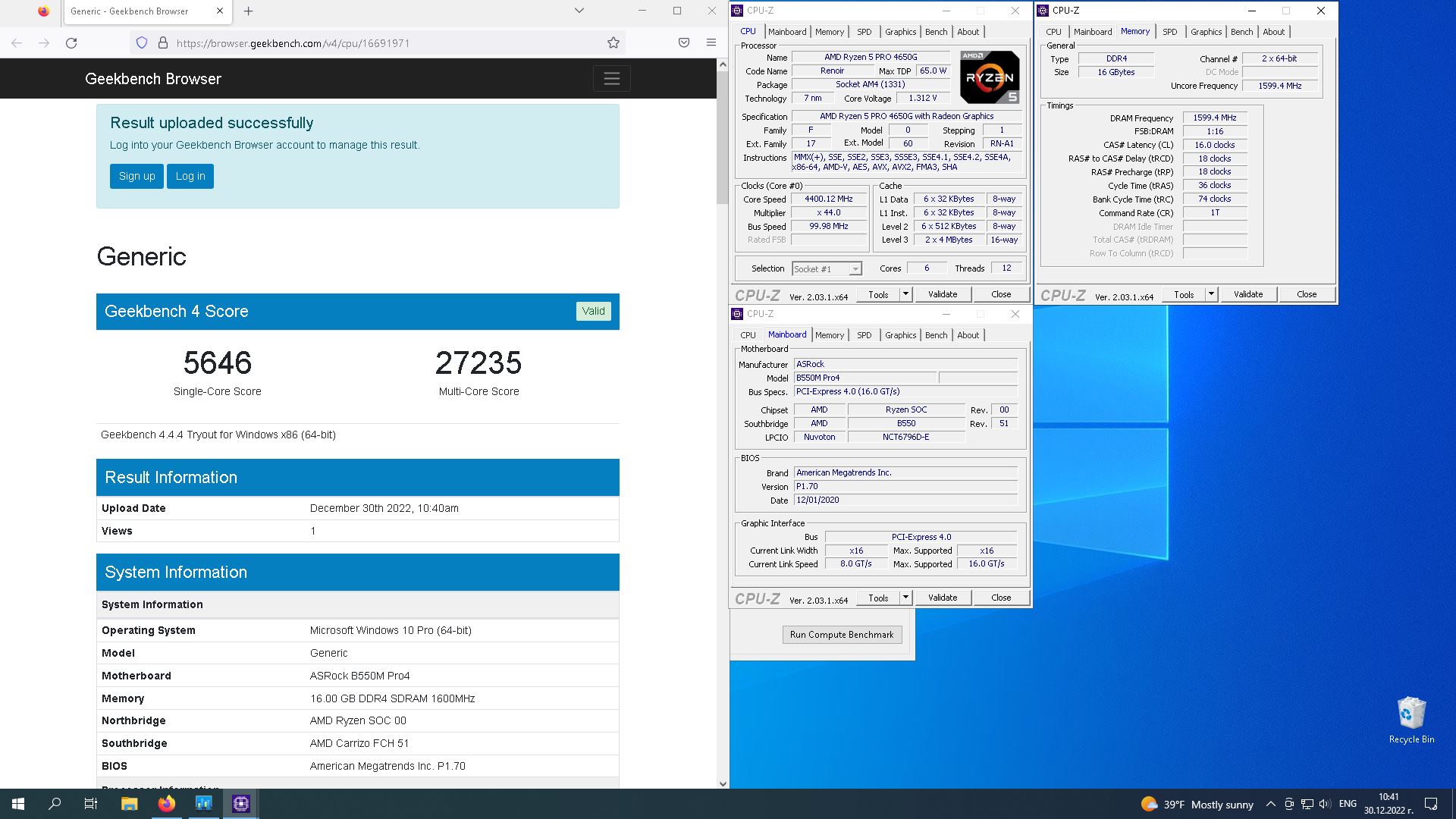
Task: Toggle Geekbench Browser navigation menu
Action: click(x=612, y=78)
